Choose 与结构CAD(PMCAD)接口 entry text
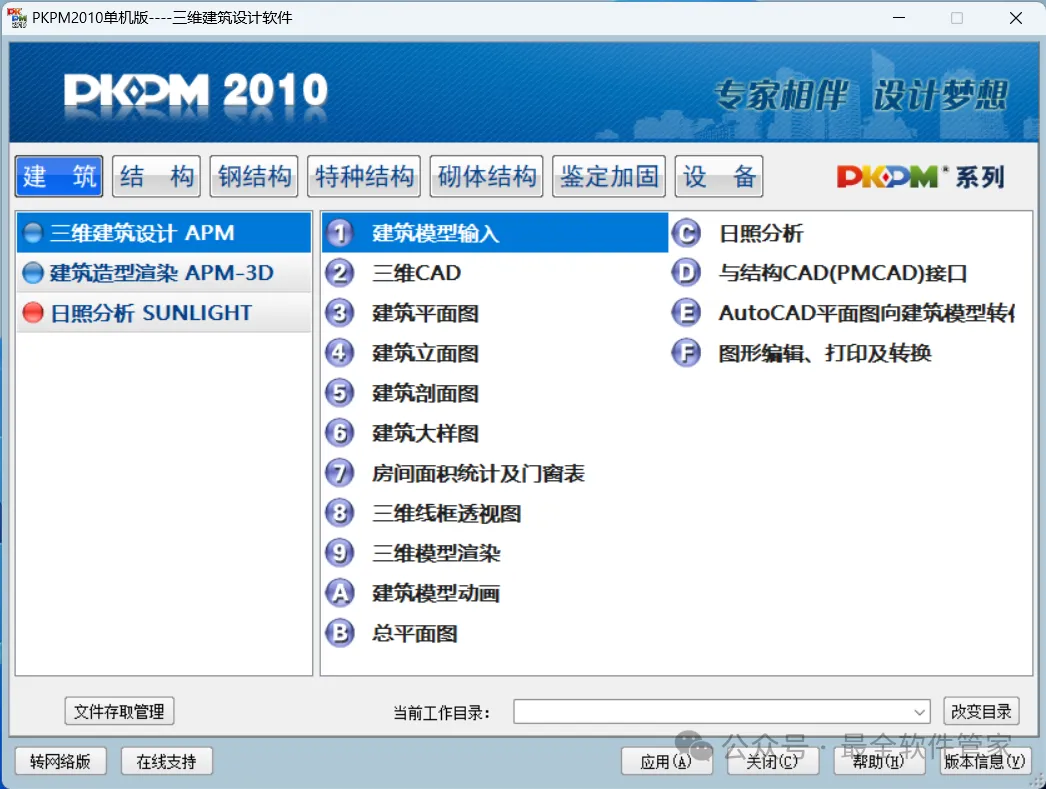Viewport: 1046px width, 789px height. (x=843, y=273)
